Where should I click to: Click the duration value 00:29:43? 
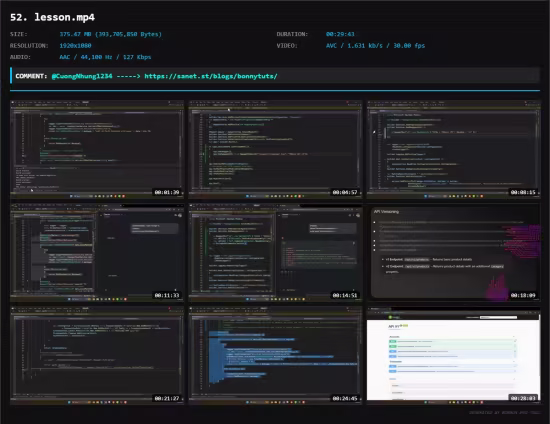click(340, 34)
